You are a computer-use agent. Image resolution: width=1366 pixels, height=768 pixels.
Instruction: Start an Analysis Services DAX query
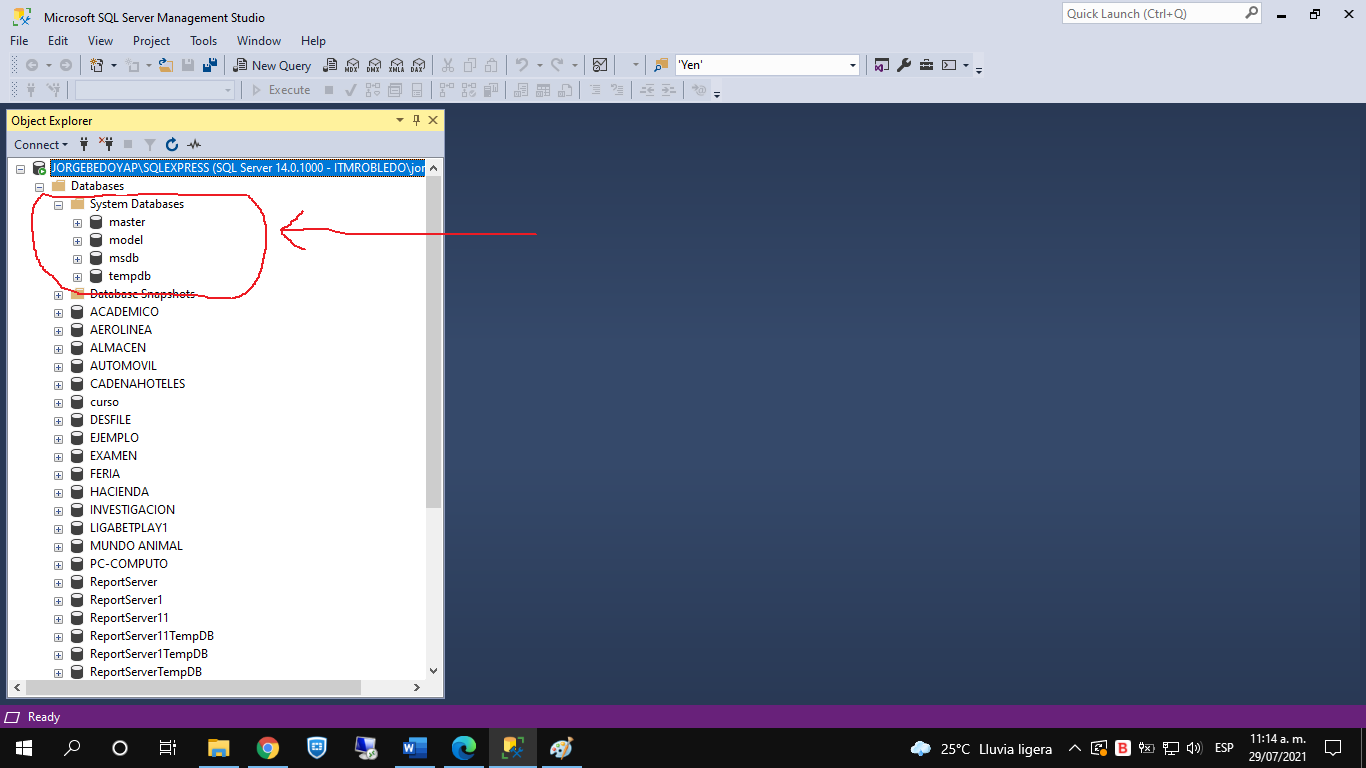(x=418, y=65)
